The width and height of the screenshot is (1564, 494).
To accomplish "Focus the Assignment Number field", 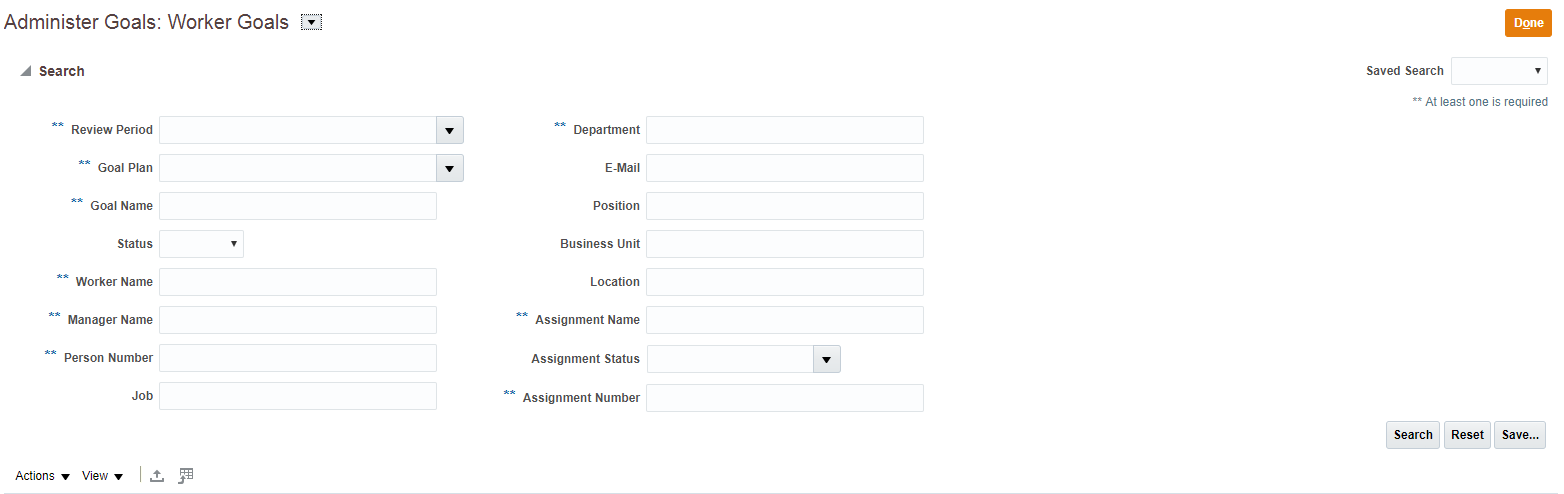I will point(784,398).
